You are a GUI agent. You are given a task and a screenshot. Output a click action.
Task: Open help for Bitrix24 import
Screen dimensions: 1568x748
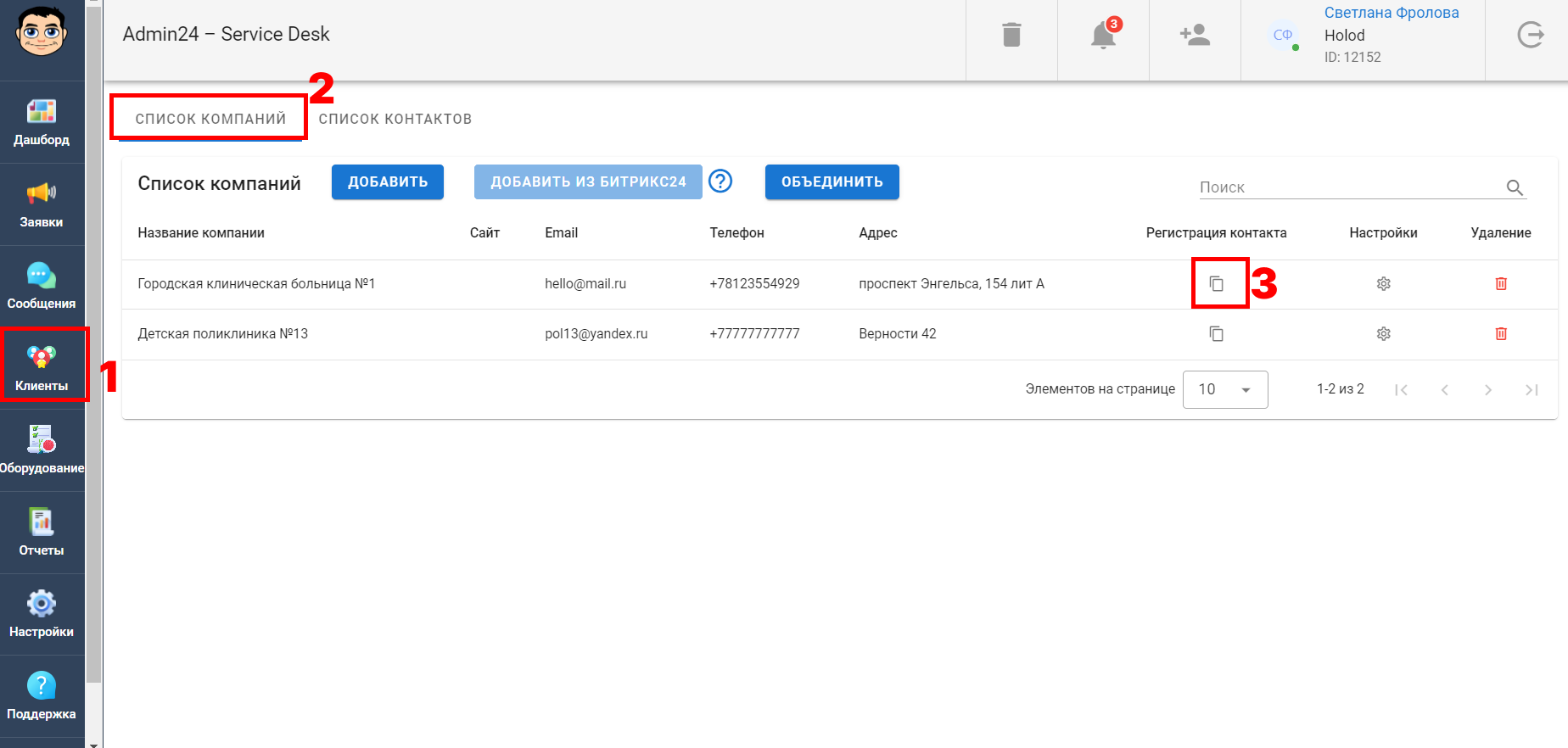pos(720,181)
